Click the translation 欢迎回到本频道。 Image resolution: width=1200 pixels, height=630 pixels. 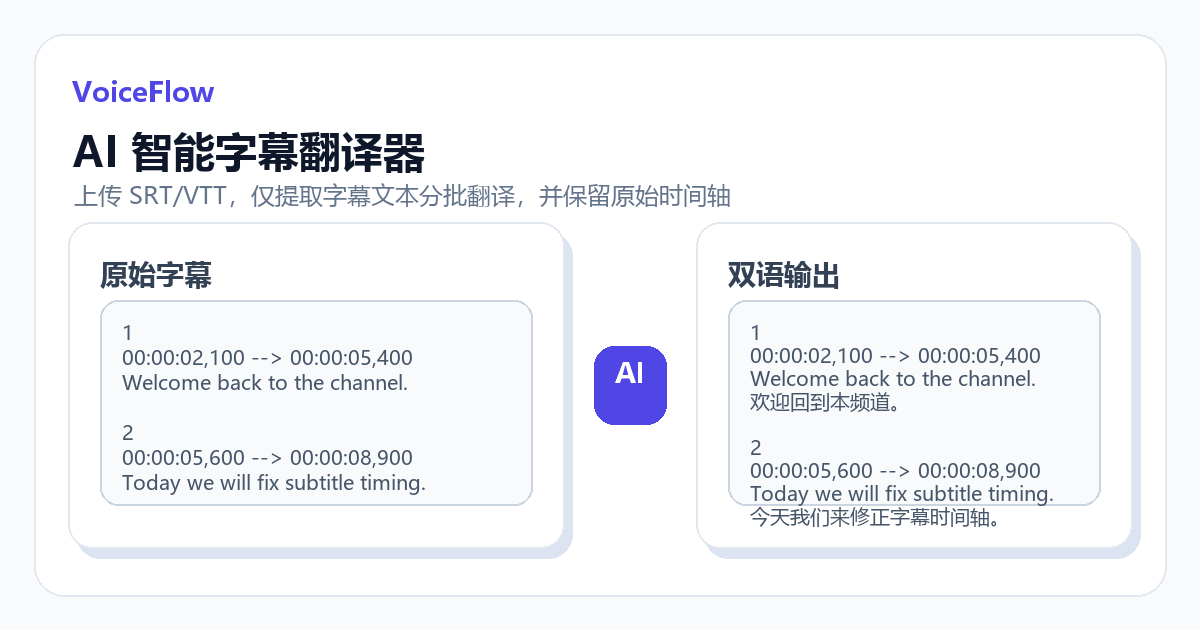(x=825, y=403)
